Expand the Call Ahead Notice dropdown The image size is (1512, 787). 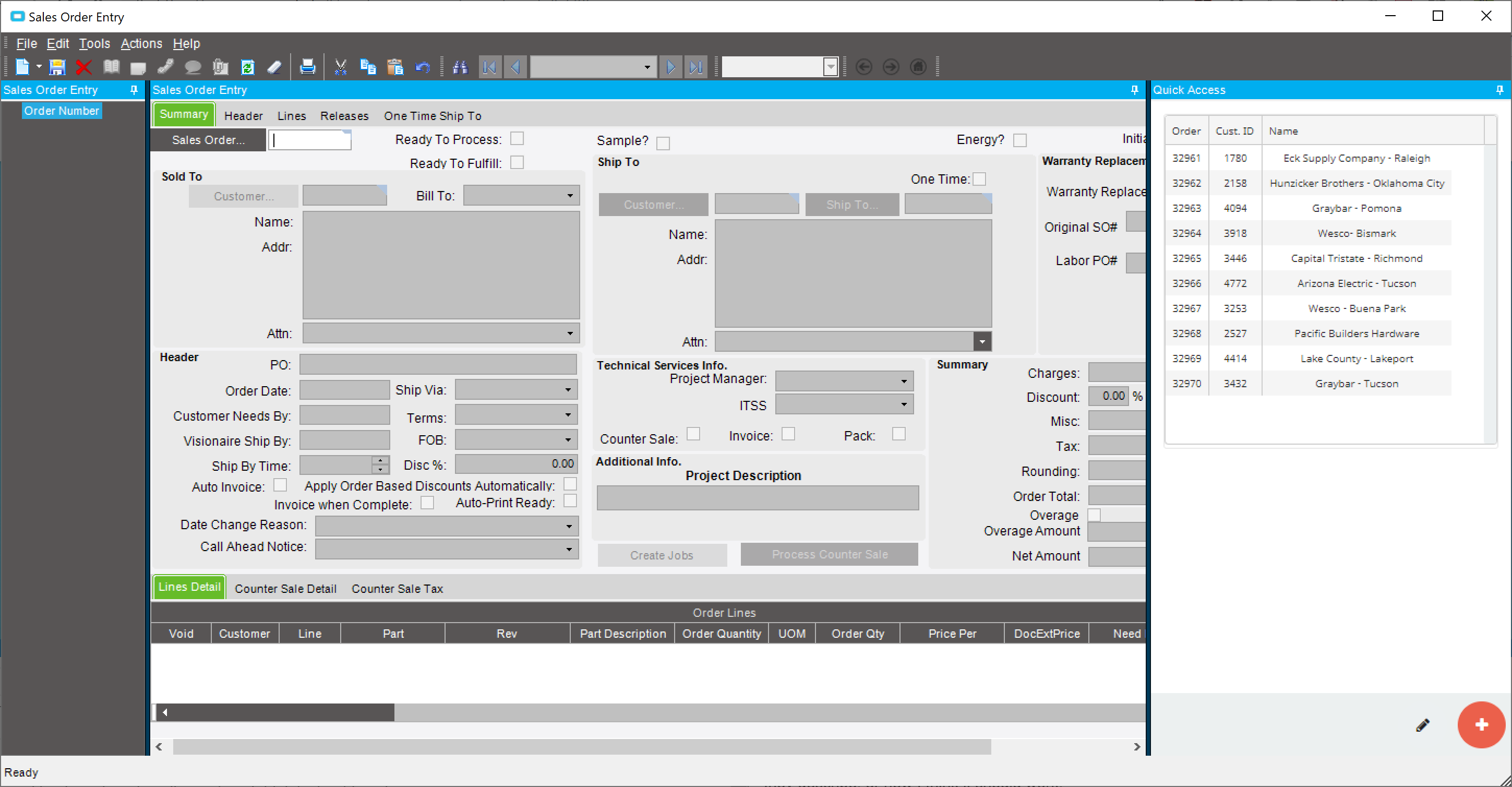(569, 549)
